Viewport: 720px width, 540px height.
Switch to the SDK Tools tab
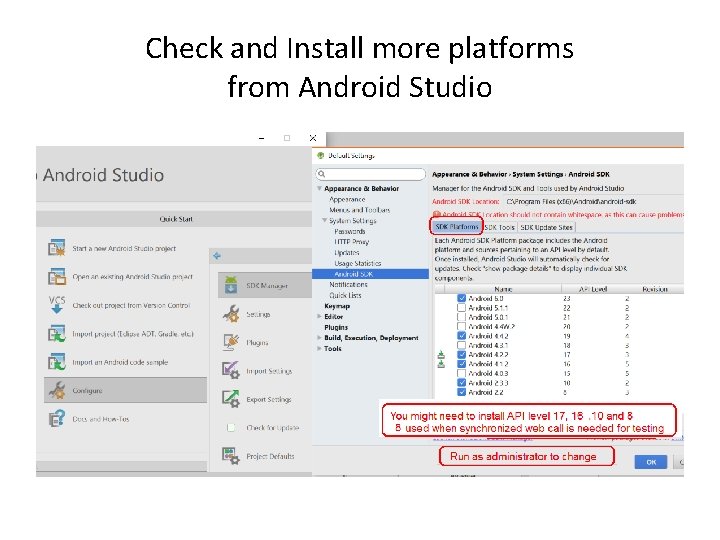tap(500, 227)
